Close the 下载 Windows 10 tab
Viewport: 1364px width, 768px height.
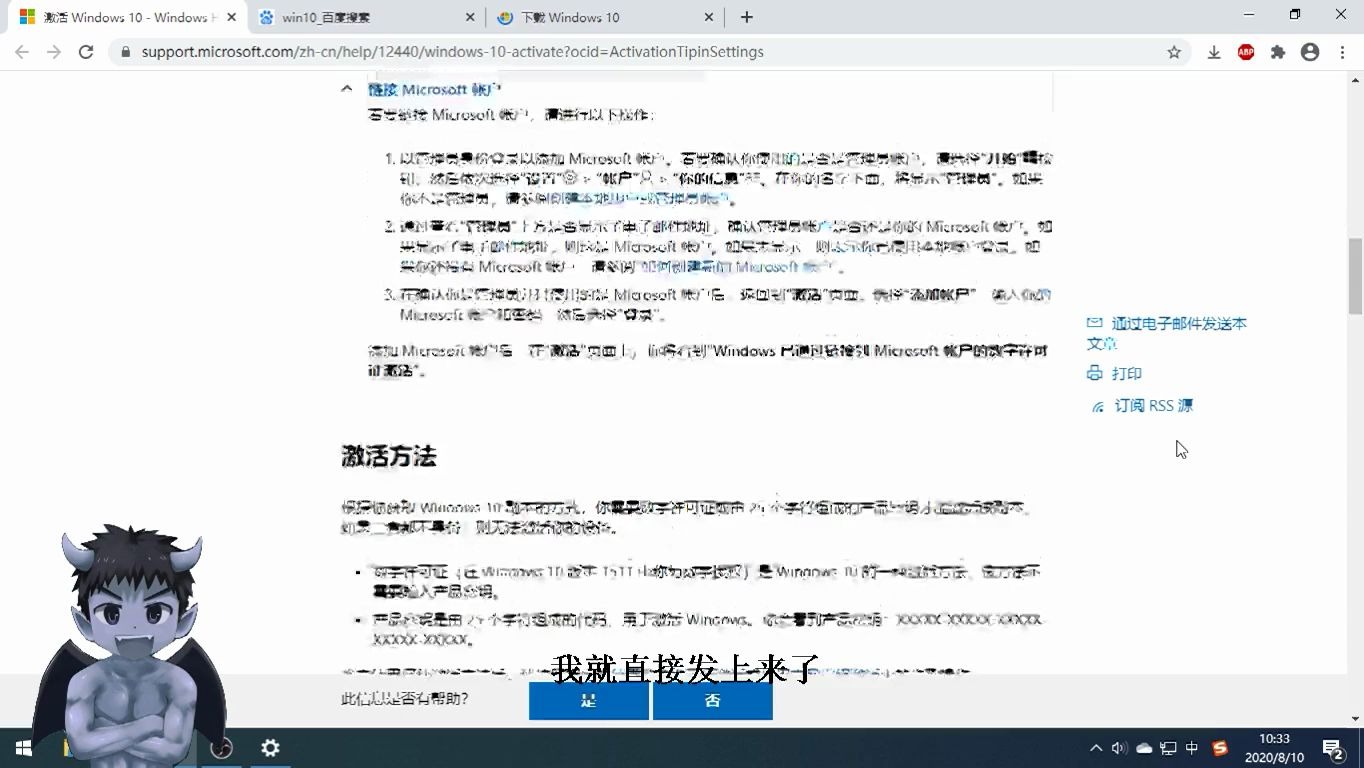[x=709, y=17]
